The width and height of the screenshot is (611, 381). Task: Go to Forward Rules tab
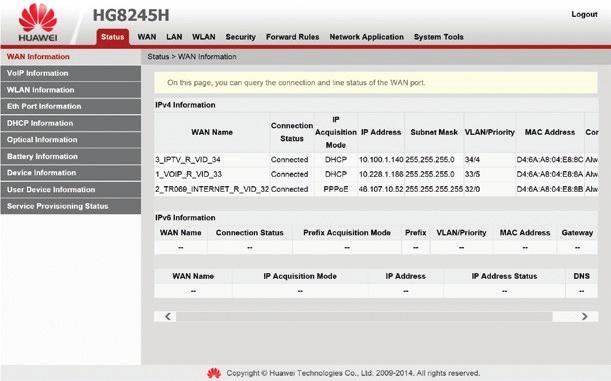pos(293,37)
